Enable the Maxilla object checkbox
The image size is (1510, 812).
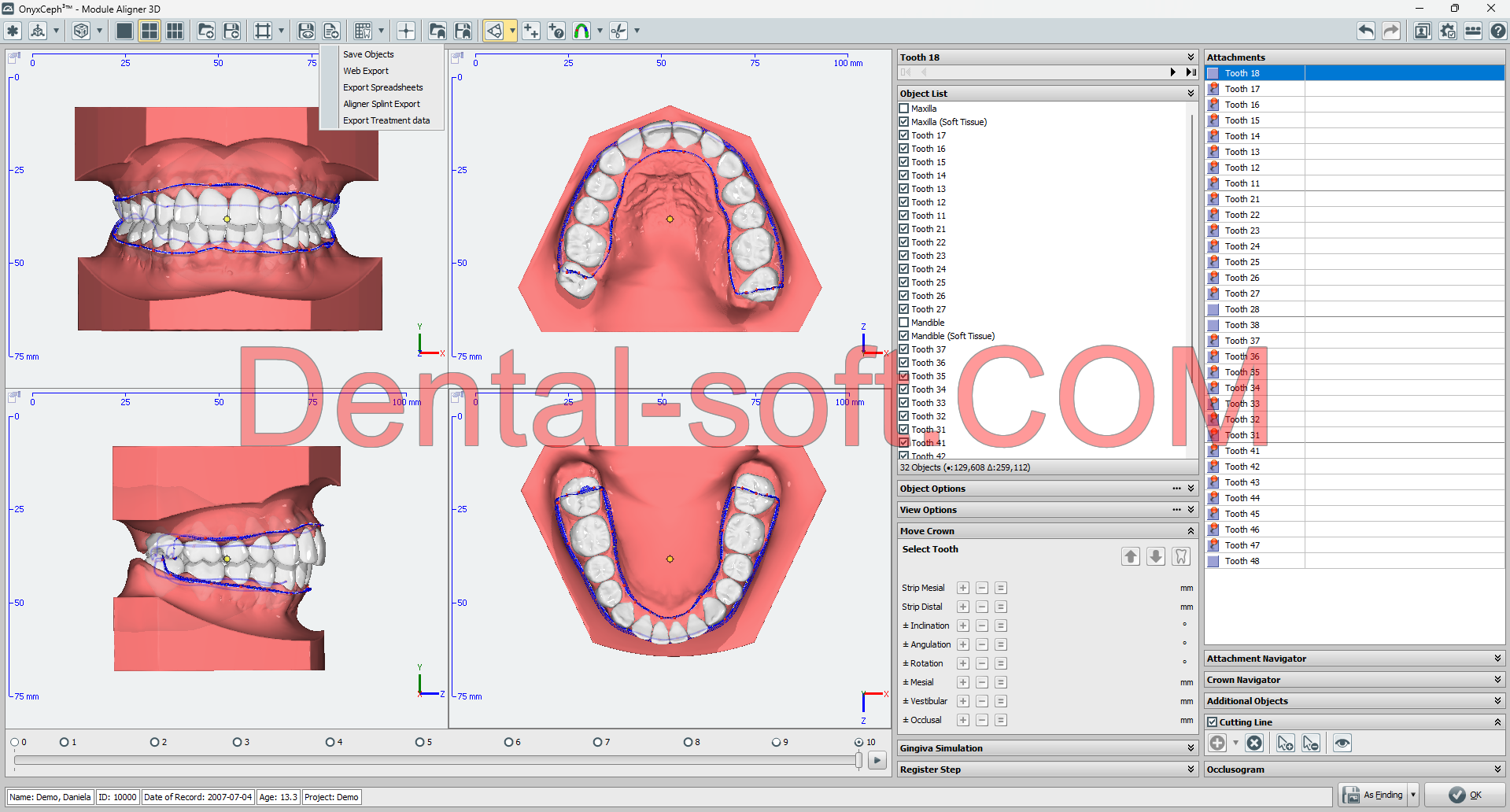(904, 109)
